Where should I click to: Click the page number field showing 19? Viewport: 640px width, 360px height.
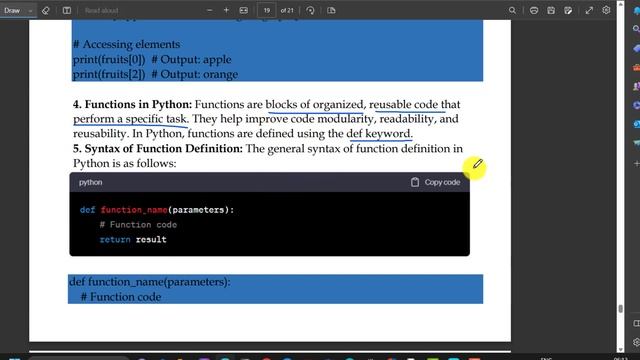pyautogui.click(x=267, y=11)
